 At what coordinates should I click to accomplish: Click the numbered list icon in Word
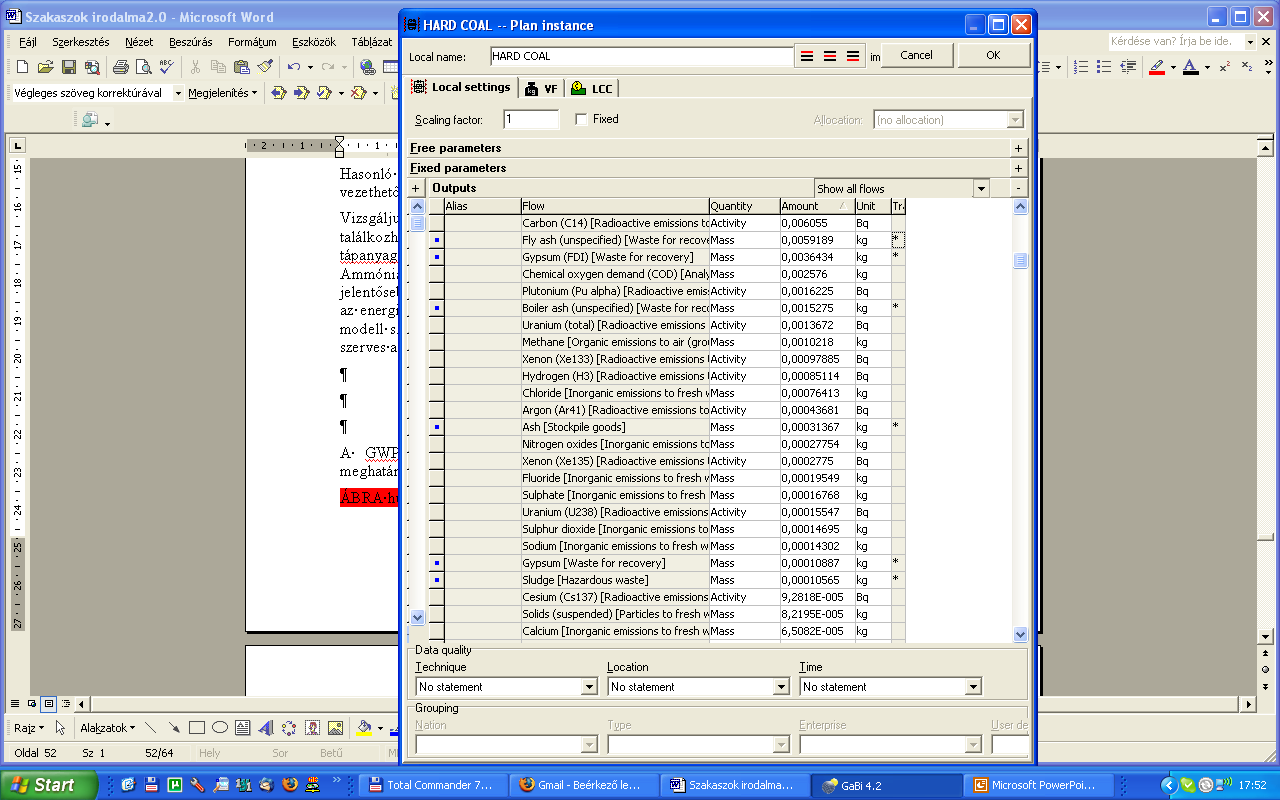1081,67
